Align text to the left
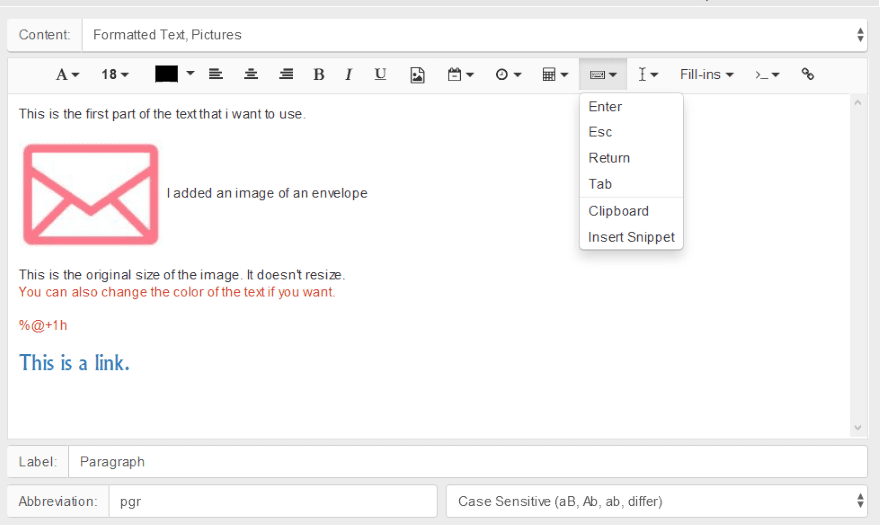880x525 pixels. tap(215, 74)
